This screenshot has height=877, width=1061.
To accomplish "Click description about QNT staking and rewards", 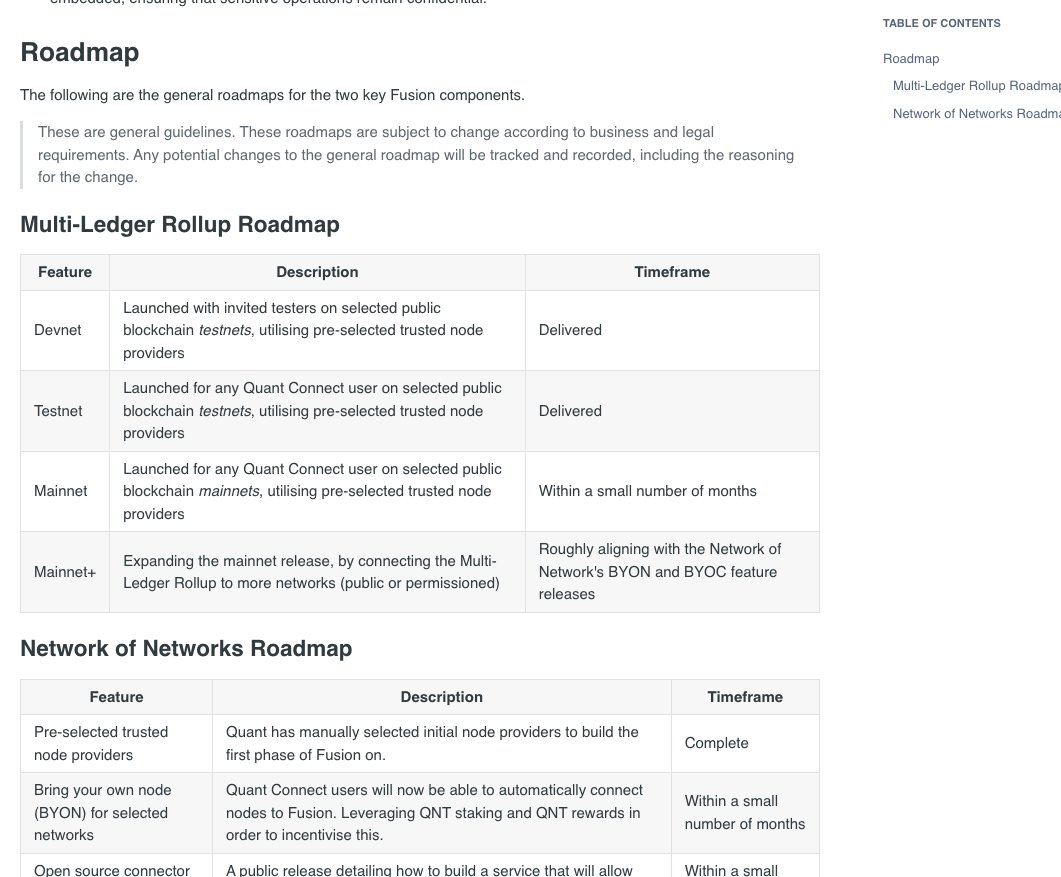I will click(x=442, y=813).
